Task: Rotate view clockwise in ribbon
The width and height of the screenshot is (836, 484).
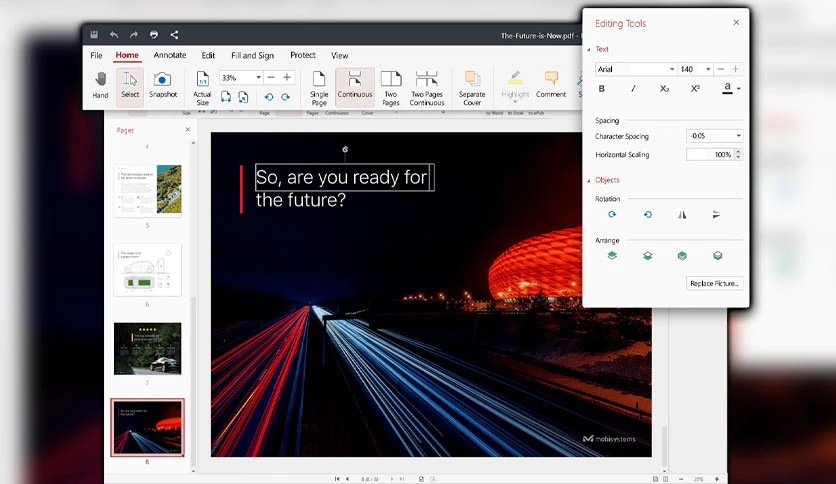Action: (286, 97)
